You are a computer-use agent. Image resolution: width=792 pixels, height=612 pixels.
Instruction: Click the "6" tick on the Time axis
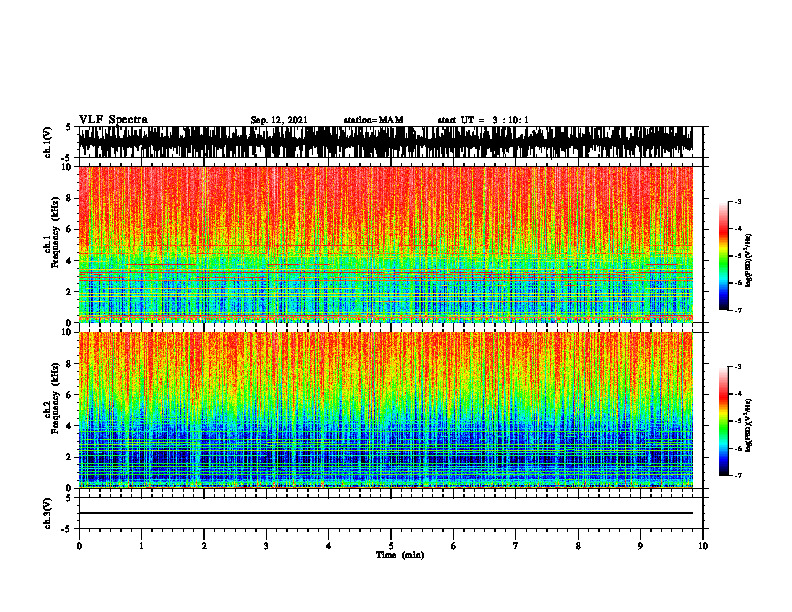point(454,546)
